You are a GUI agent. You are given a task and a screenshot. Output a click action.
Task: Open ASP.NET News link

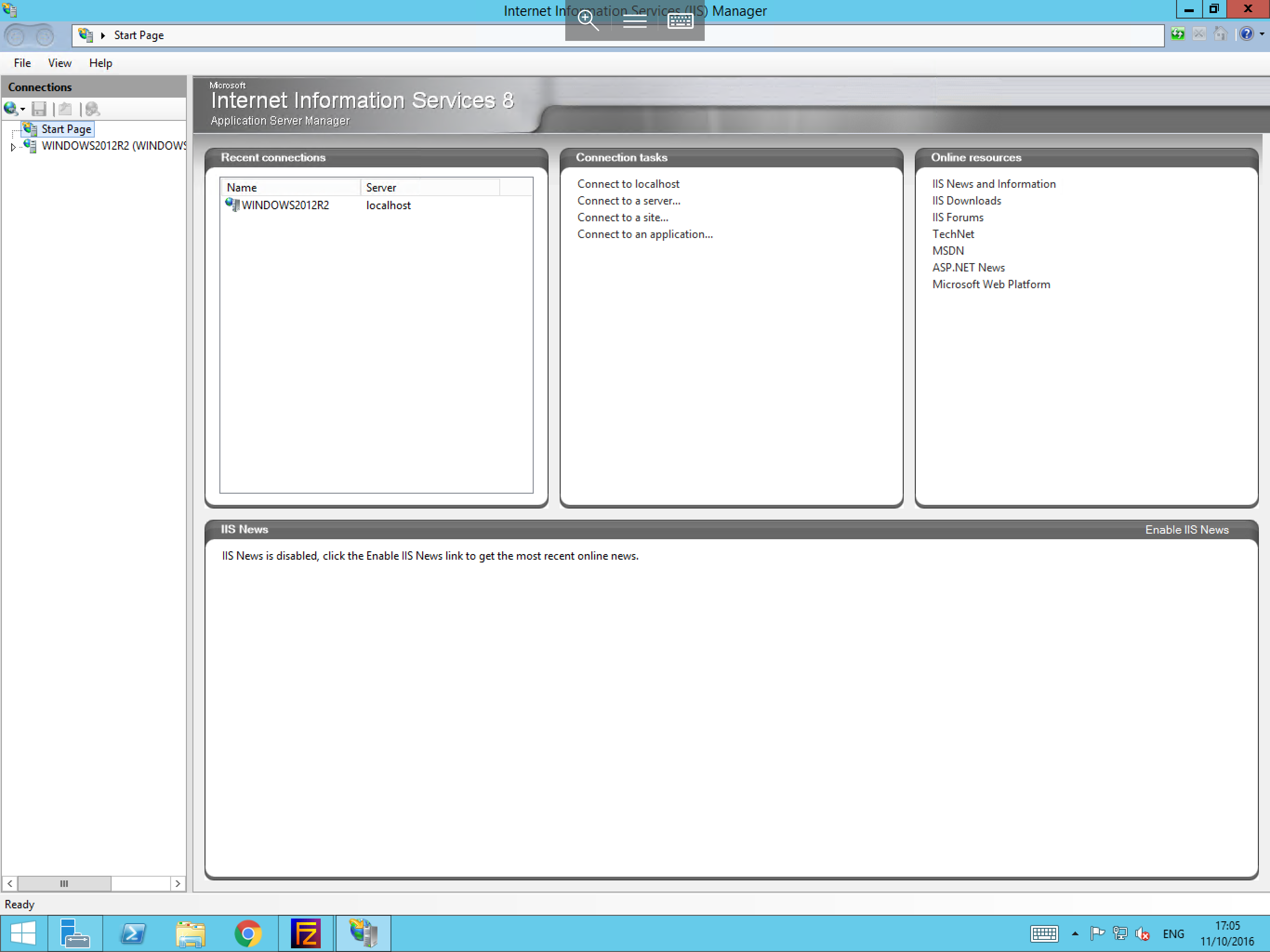[969, 268]
